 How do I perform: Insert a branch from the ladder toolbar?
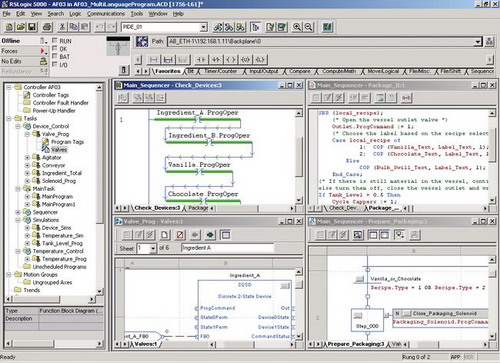[168, 60]
